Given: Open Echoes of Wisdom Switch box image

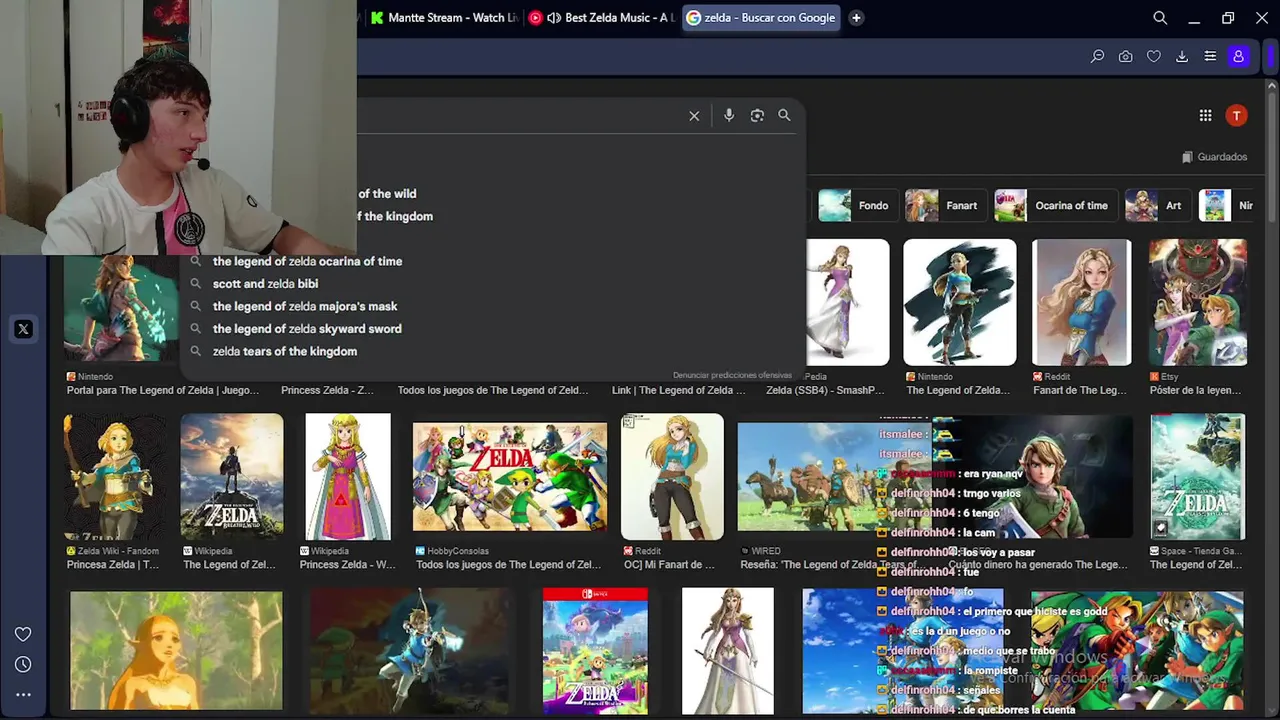Looking at the screenshot, I should tap(595, 651).
